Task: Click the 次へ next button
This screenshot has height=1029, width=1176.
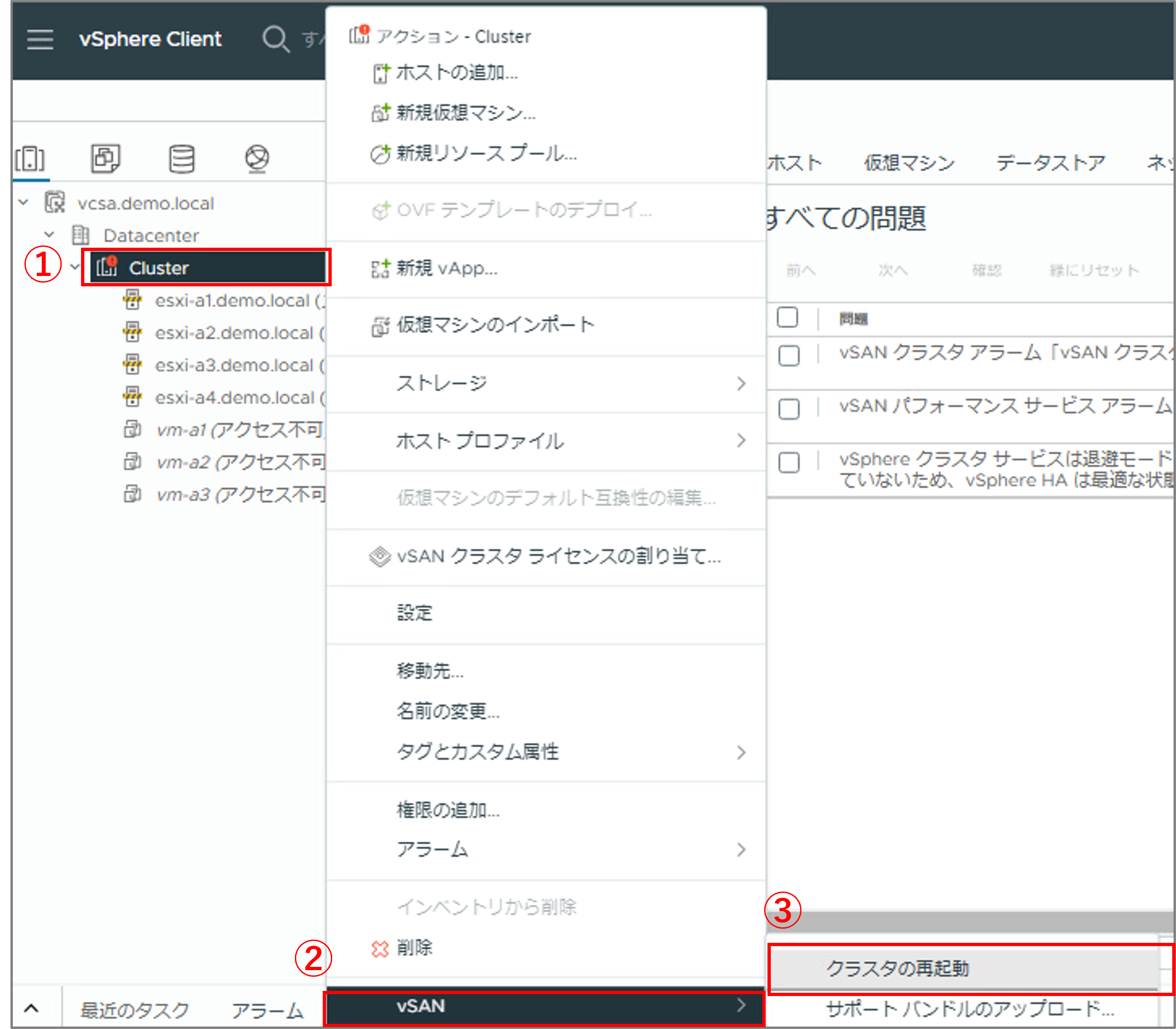Action: [893, 270]
